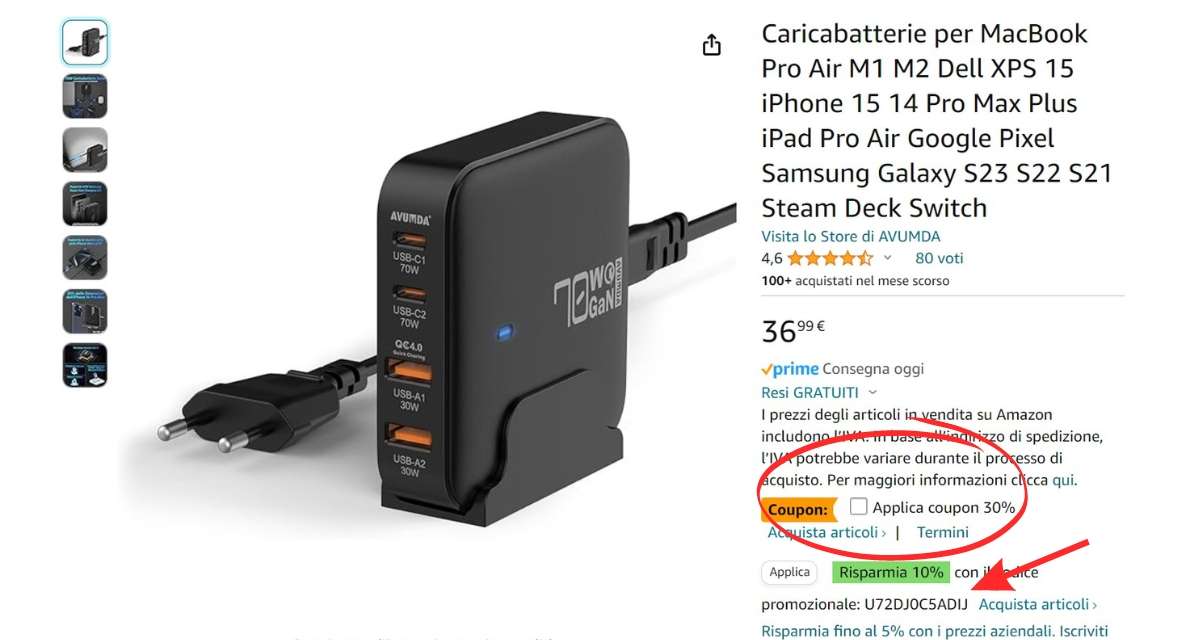The width and height of the screenshot is (1200, 640).
Task: Open the 80 voti reviews link
Action: coord(939,258)
